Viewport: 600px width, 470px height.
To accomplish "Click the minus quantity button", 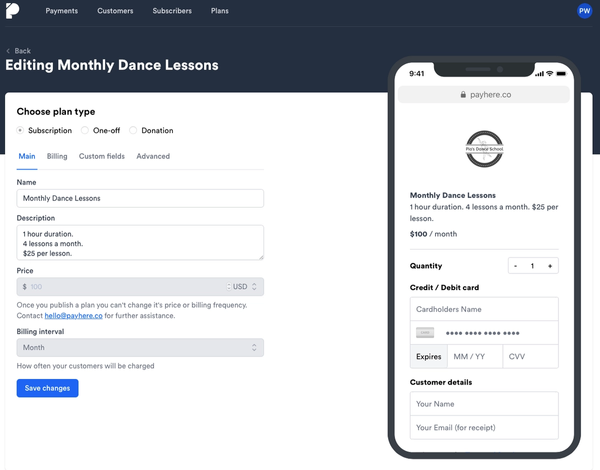I will (515, 266).
